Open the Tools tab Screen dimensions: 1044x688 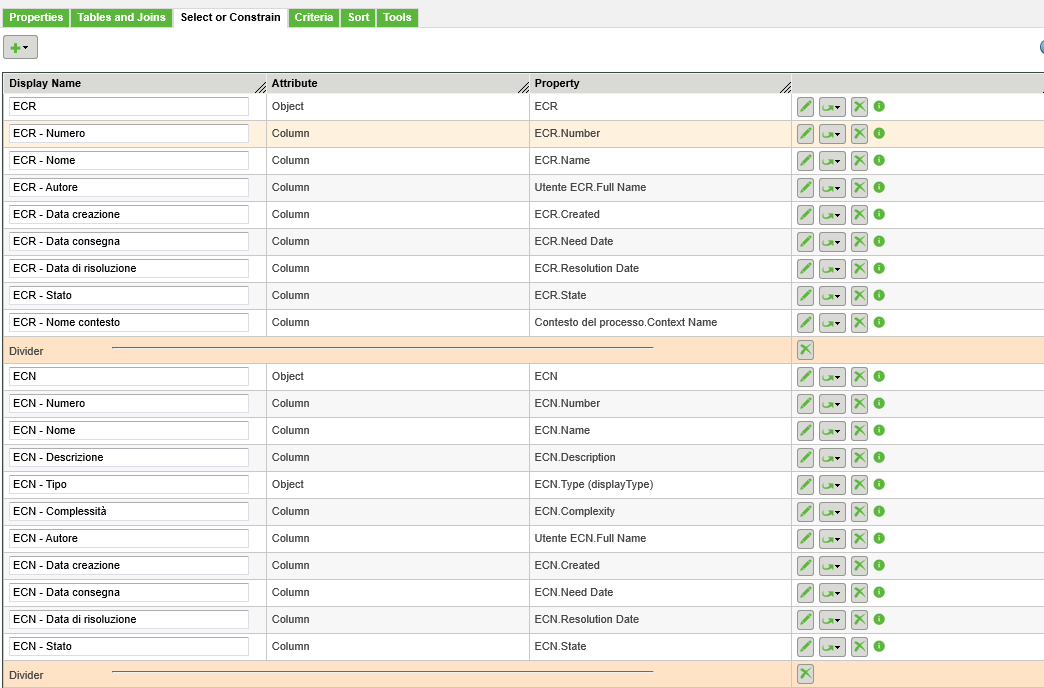click(x=397, y=17)
